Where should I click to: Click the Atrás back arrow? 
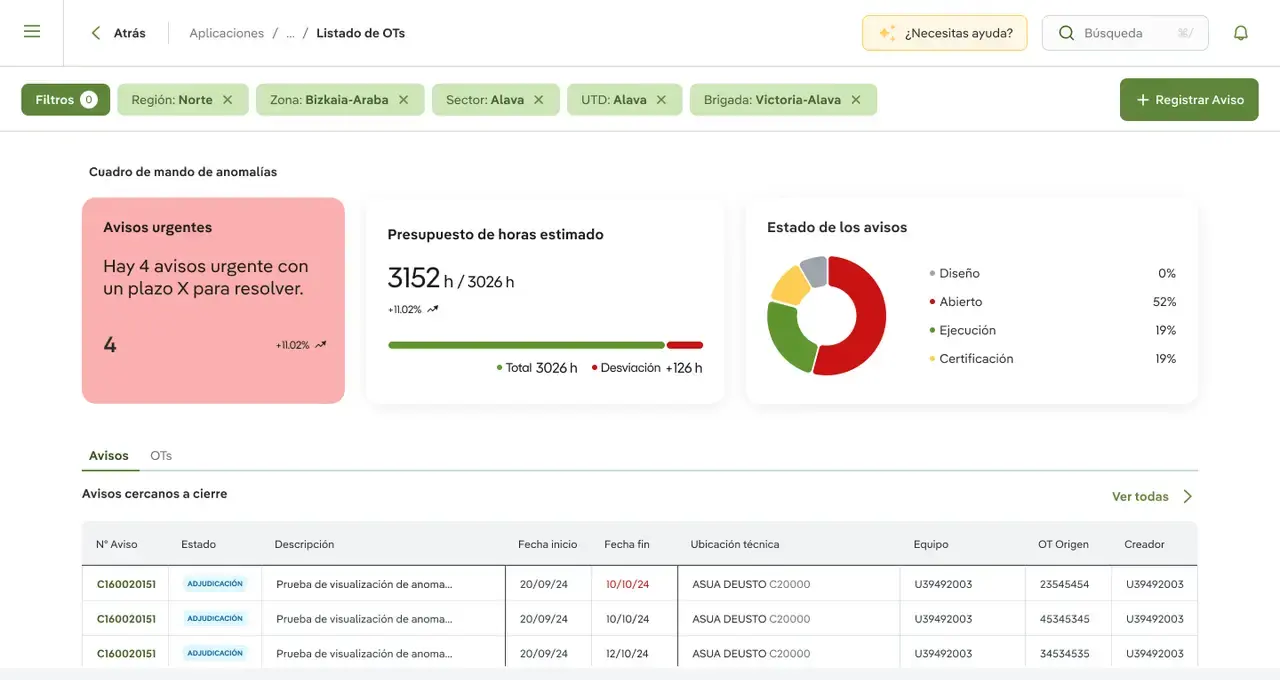tap(96, 33)
